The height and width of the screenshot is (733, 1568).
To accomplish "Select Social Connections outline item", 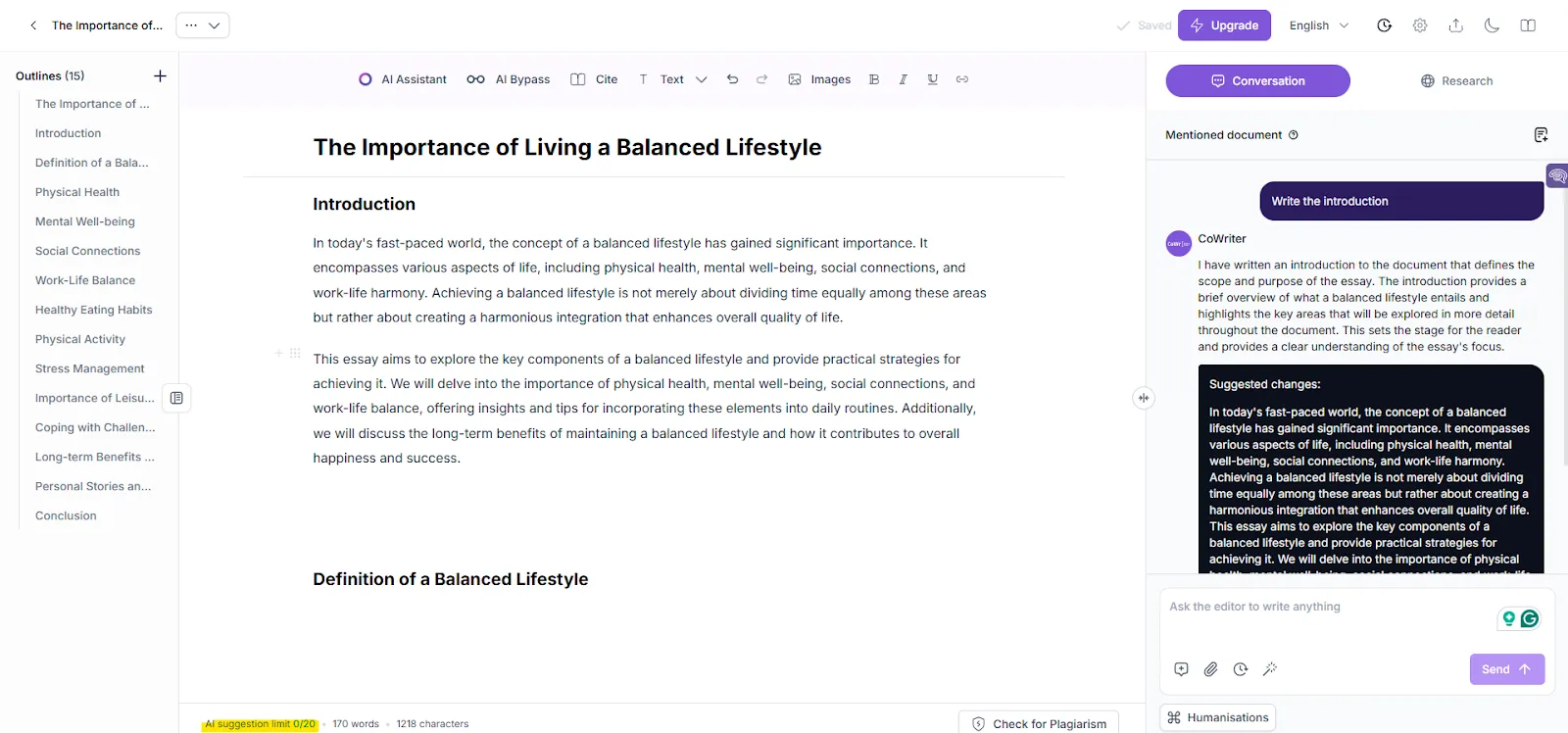I will (x=88, y=251).
